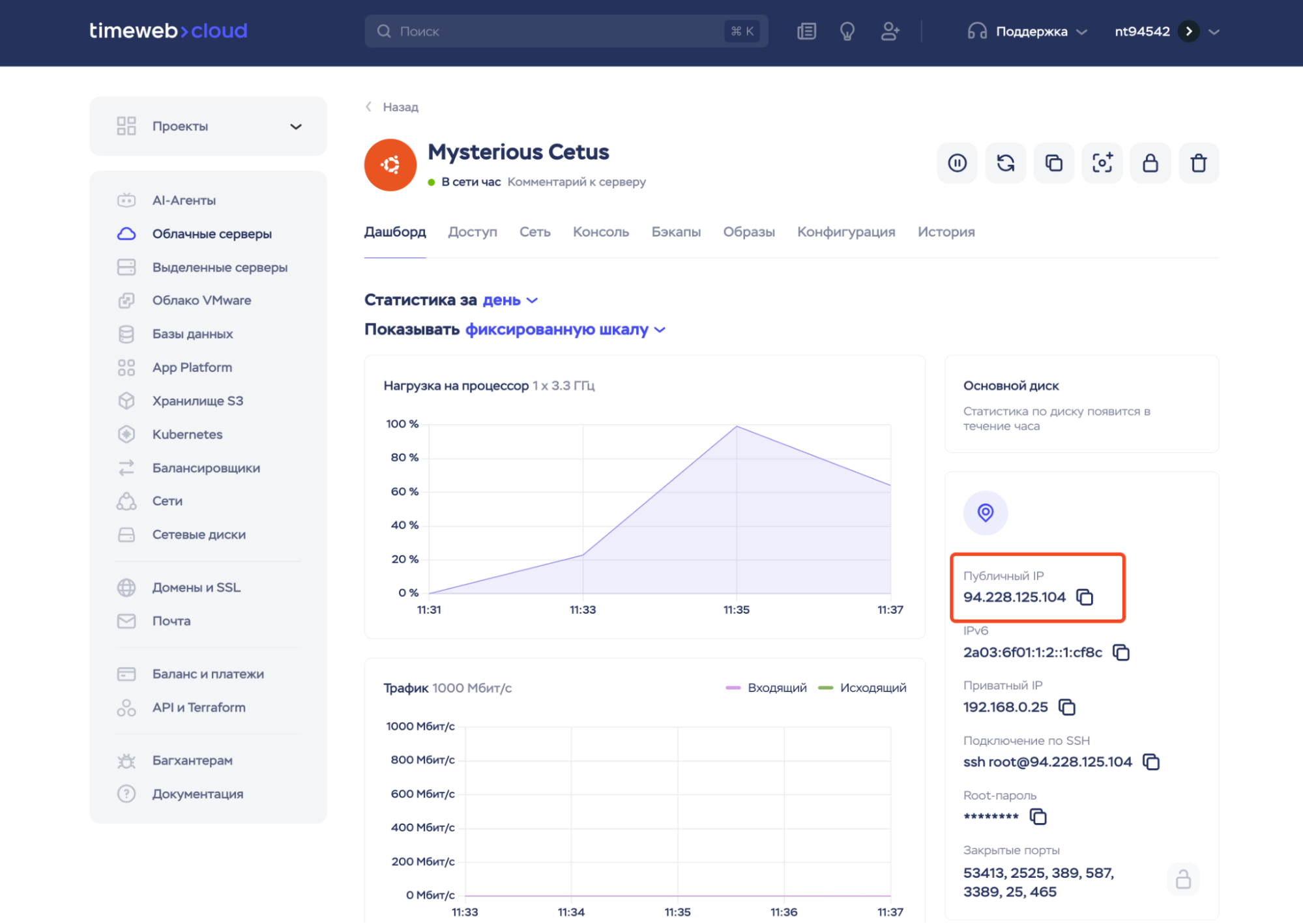Open Базы данных in sidebar
This screenshot has height=924, width=1303.
pos(192,334)
